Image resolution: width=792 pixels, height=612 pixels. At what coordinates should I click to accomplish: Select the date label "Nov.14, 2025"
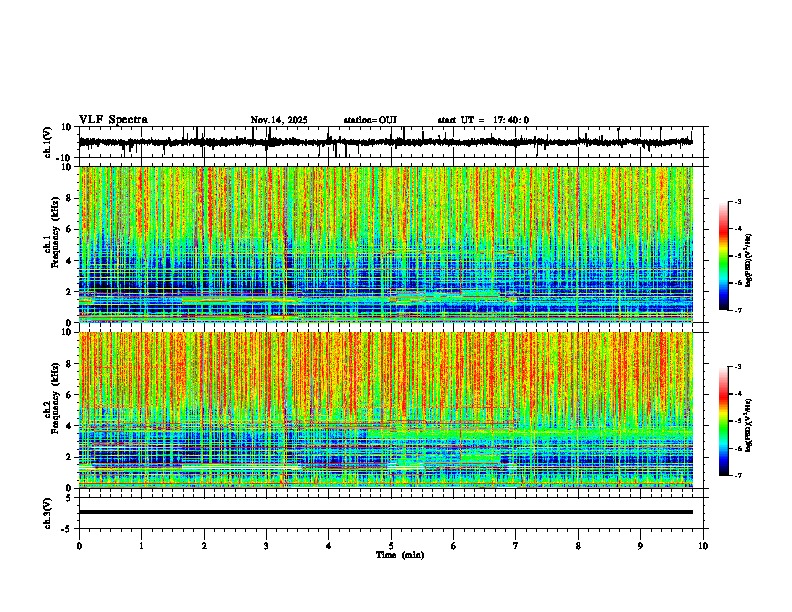279,120
